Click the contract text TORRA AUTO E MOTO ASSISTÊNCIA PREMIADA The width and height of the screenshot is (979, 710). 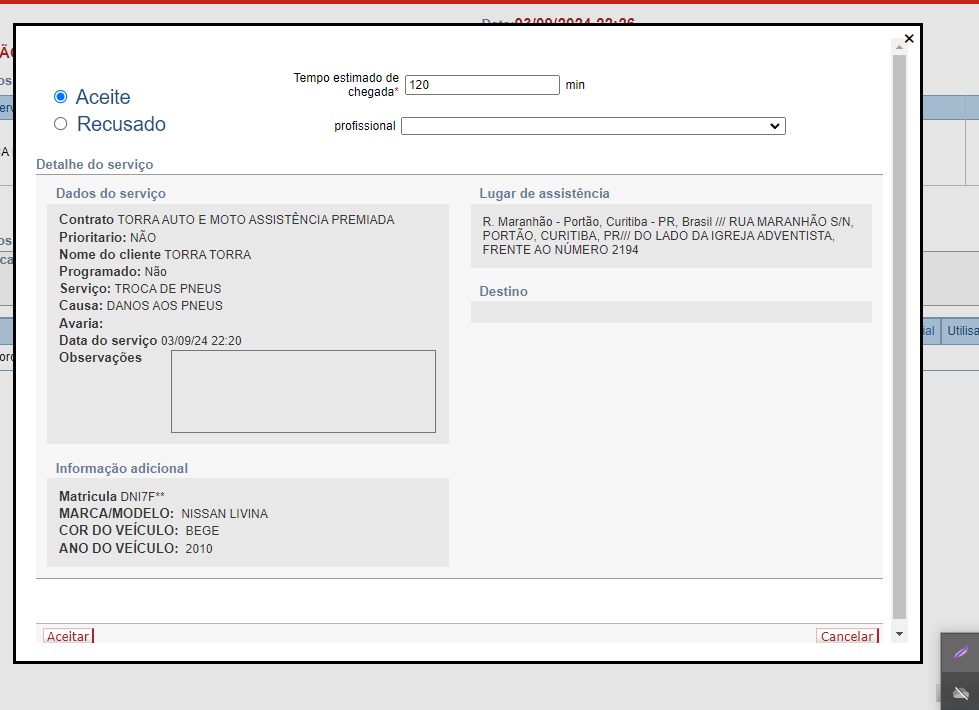pyautogui.click(x=256, y=220)
